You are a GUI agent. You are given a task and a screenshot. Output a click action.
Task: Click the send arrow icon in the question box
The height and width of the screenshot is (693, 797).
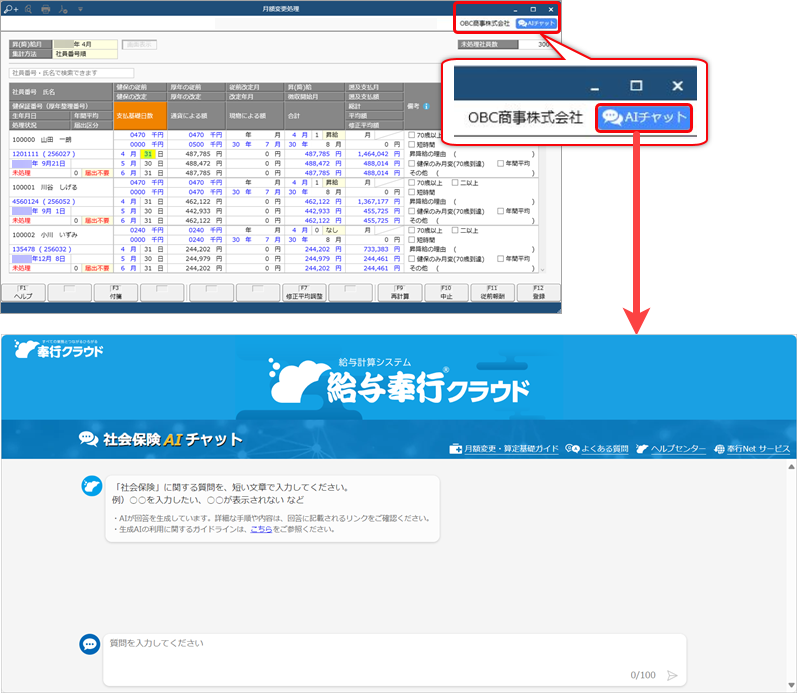coord(672,675)
